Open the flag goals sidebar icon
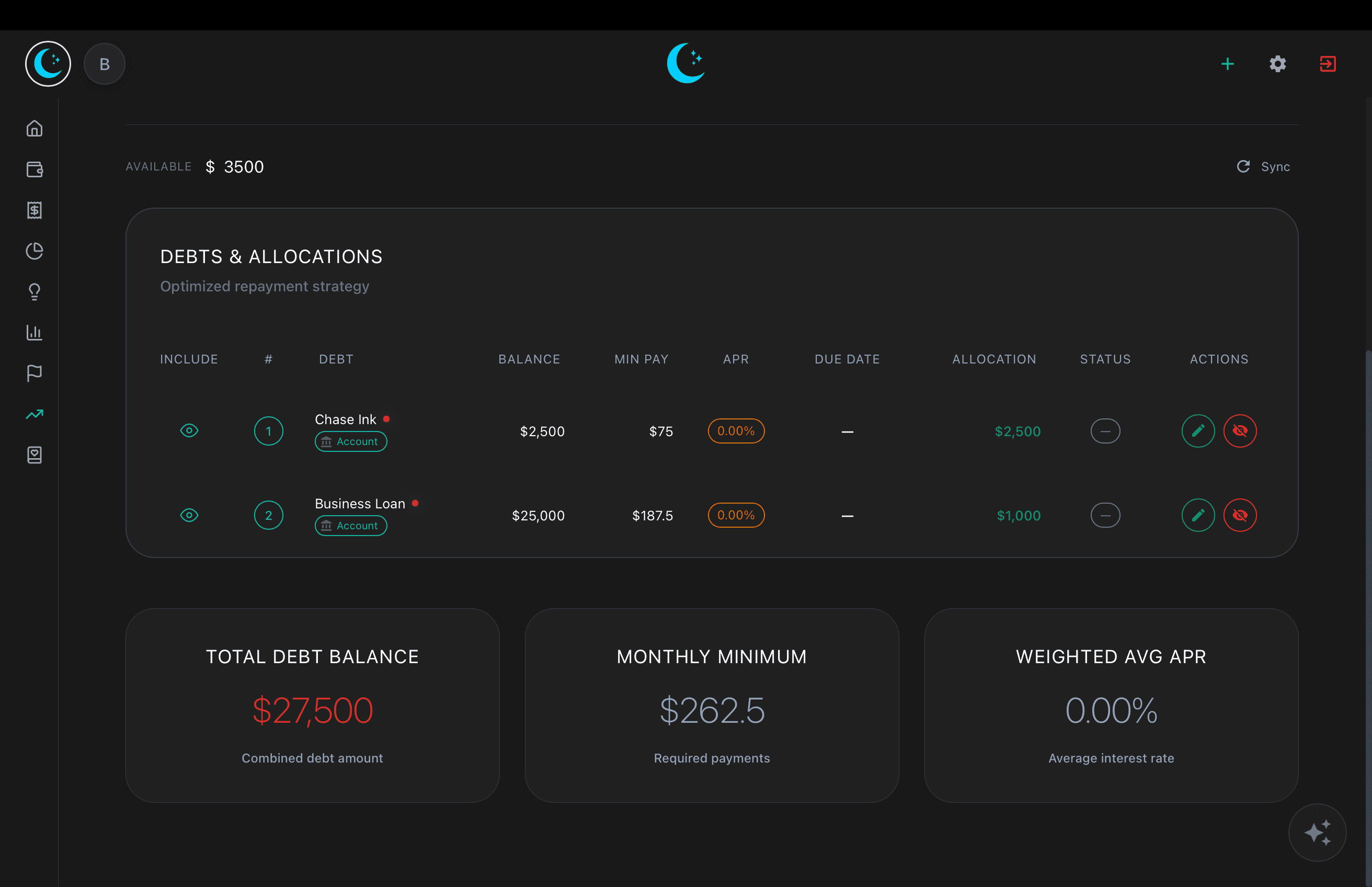 coord(35,373)
